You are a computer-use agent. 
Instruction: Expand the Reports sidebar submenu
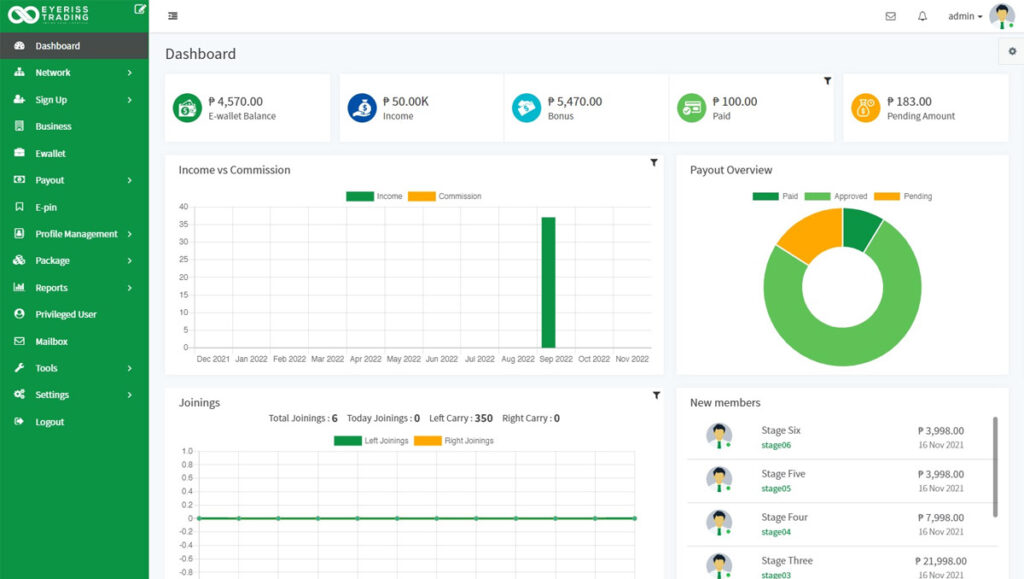(x=74, y=288)
